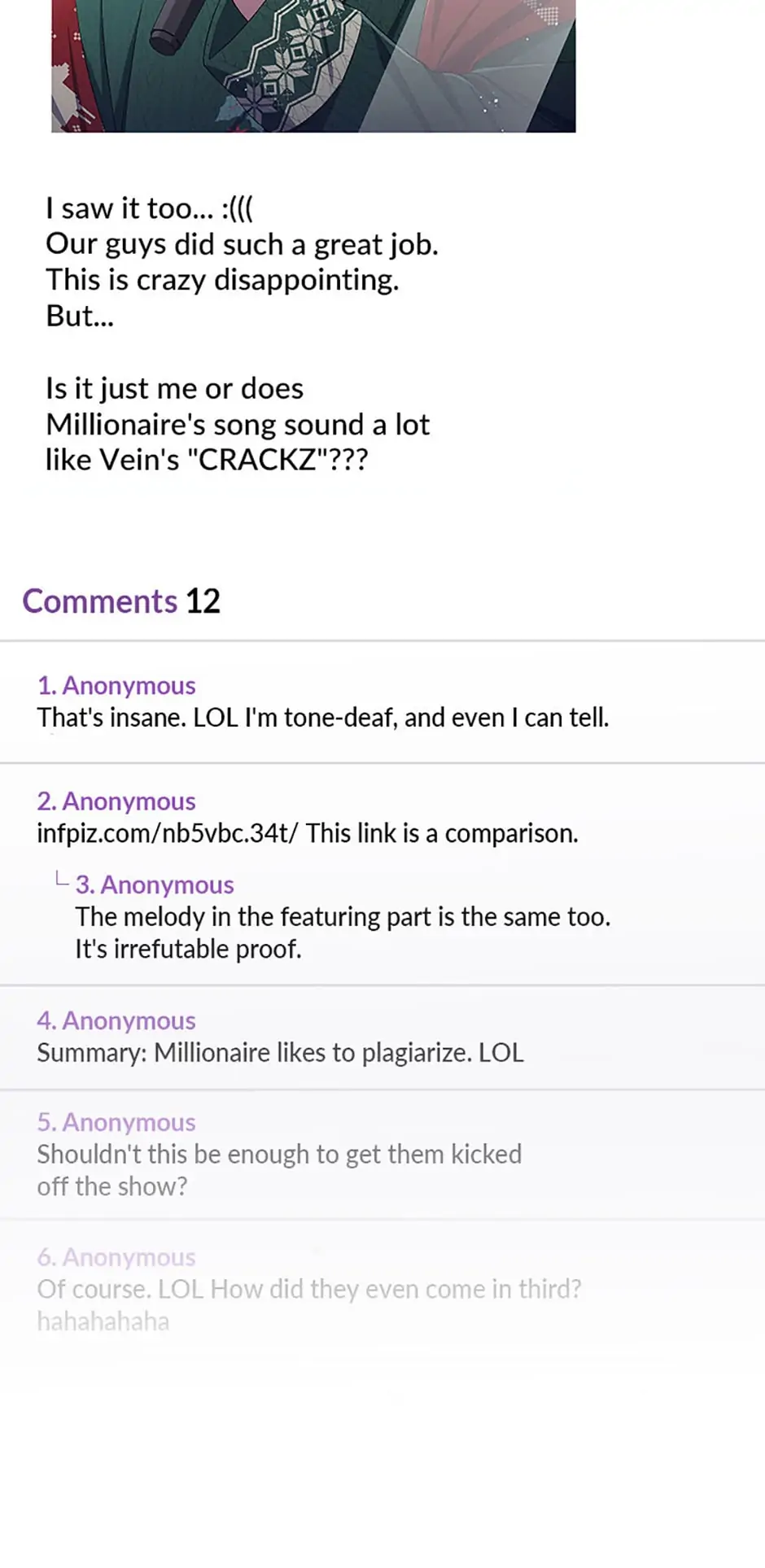
Task: Select the "3. Anonymous" reply author name
Action: click(x=155, y=885)
